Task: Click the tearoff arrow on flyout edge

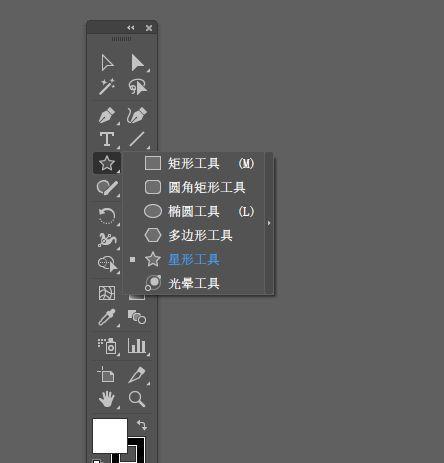Action: (269, 223)
